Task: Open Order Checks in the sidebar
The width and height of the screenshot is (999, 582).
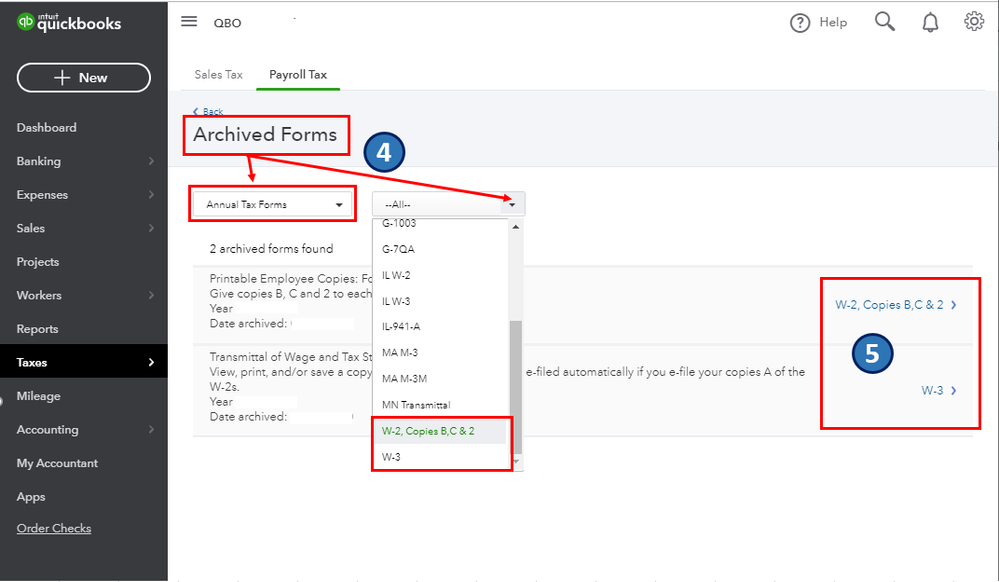Action: 54,528
